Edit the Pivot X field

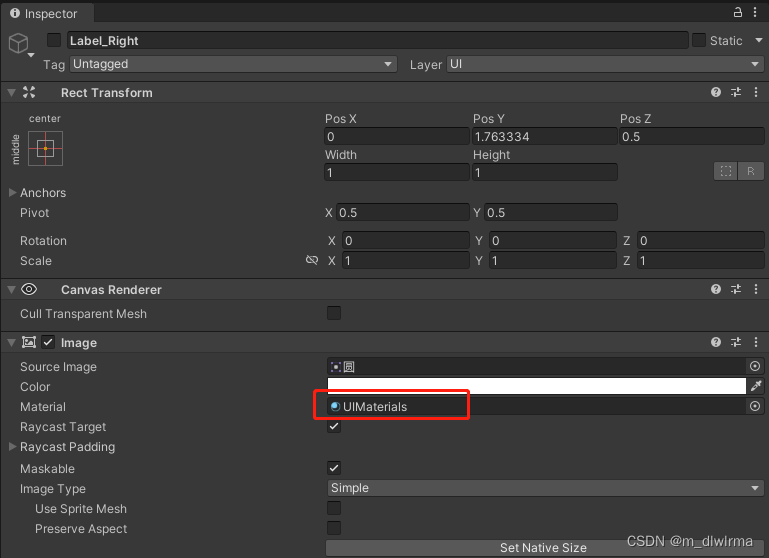pos(403,212)
